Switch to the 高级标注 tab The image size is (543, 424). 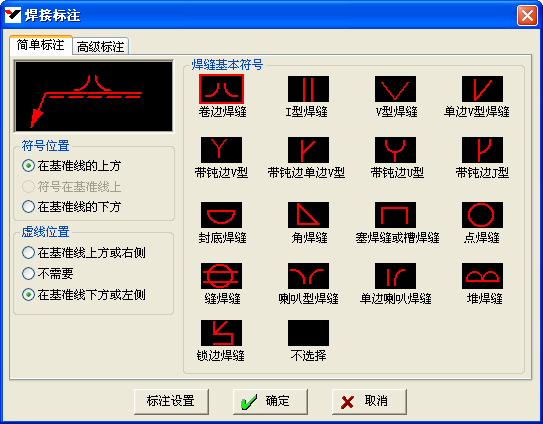pos(100,46)
